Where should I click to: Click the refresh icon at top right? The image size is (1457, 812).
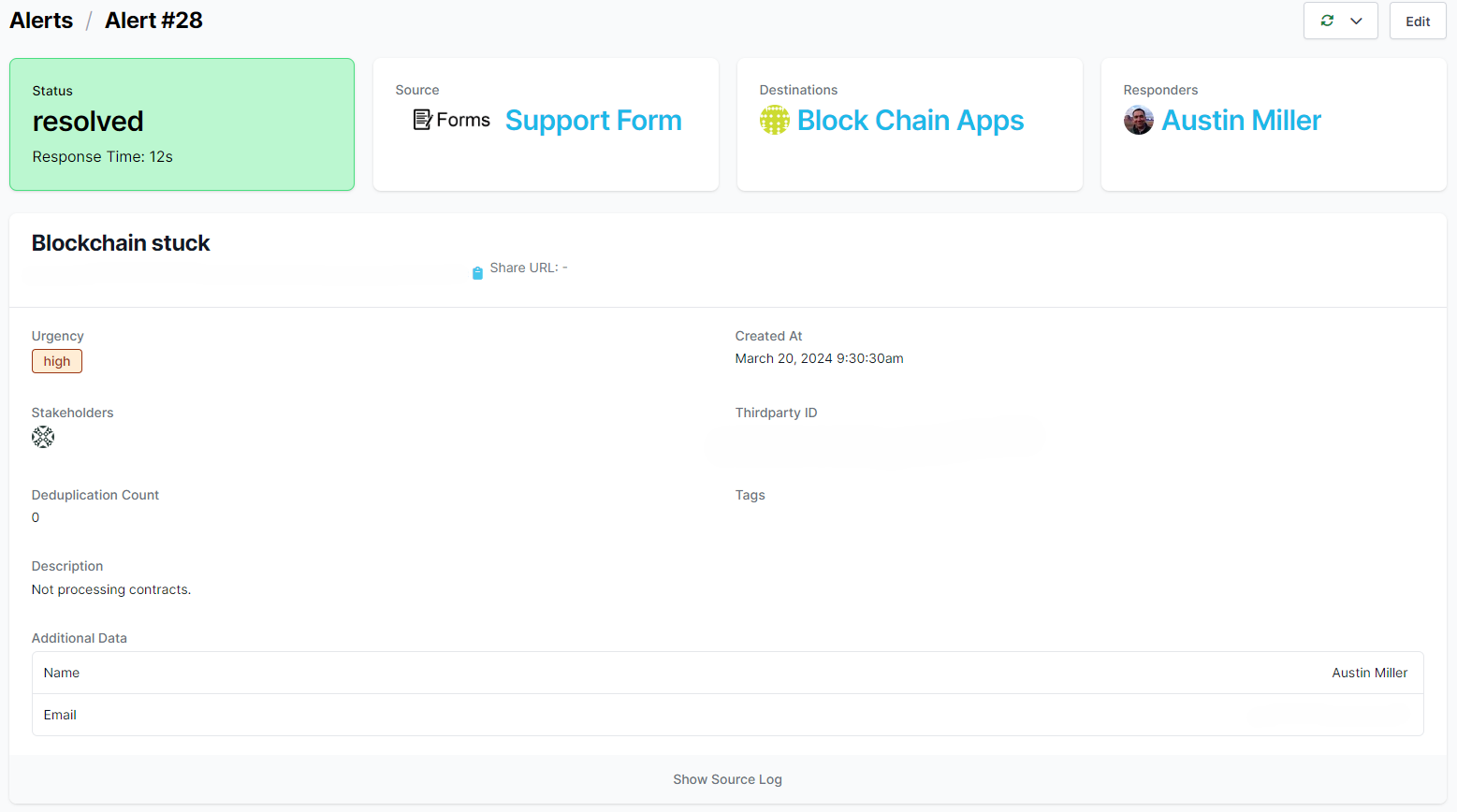(x=1327, y=21)
